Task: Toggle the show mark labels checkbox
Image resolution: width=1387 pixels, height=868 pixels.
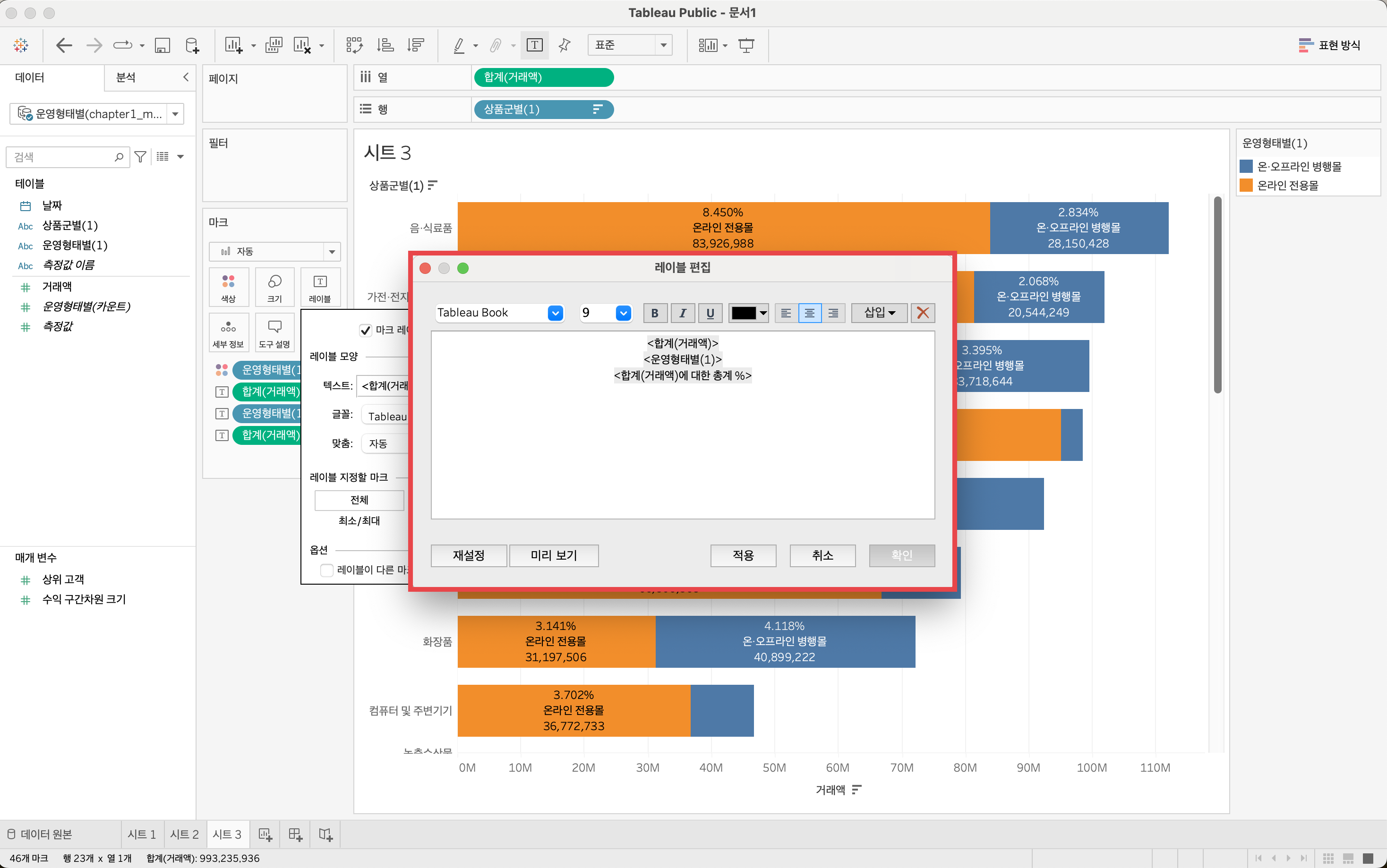Action: (x=366, y=330)
